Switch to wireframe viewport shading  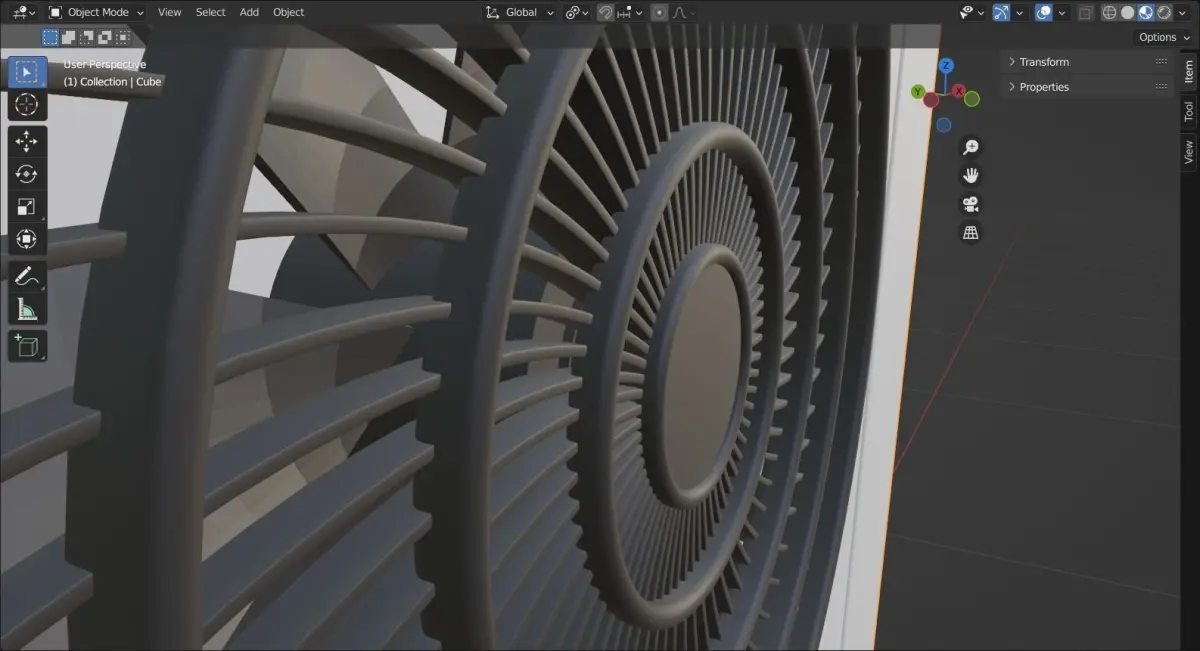pyautogui.click(x=1109, y=12)
